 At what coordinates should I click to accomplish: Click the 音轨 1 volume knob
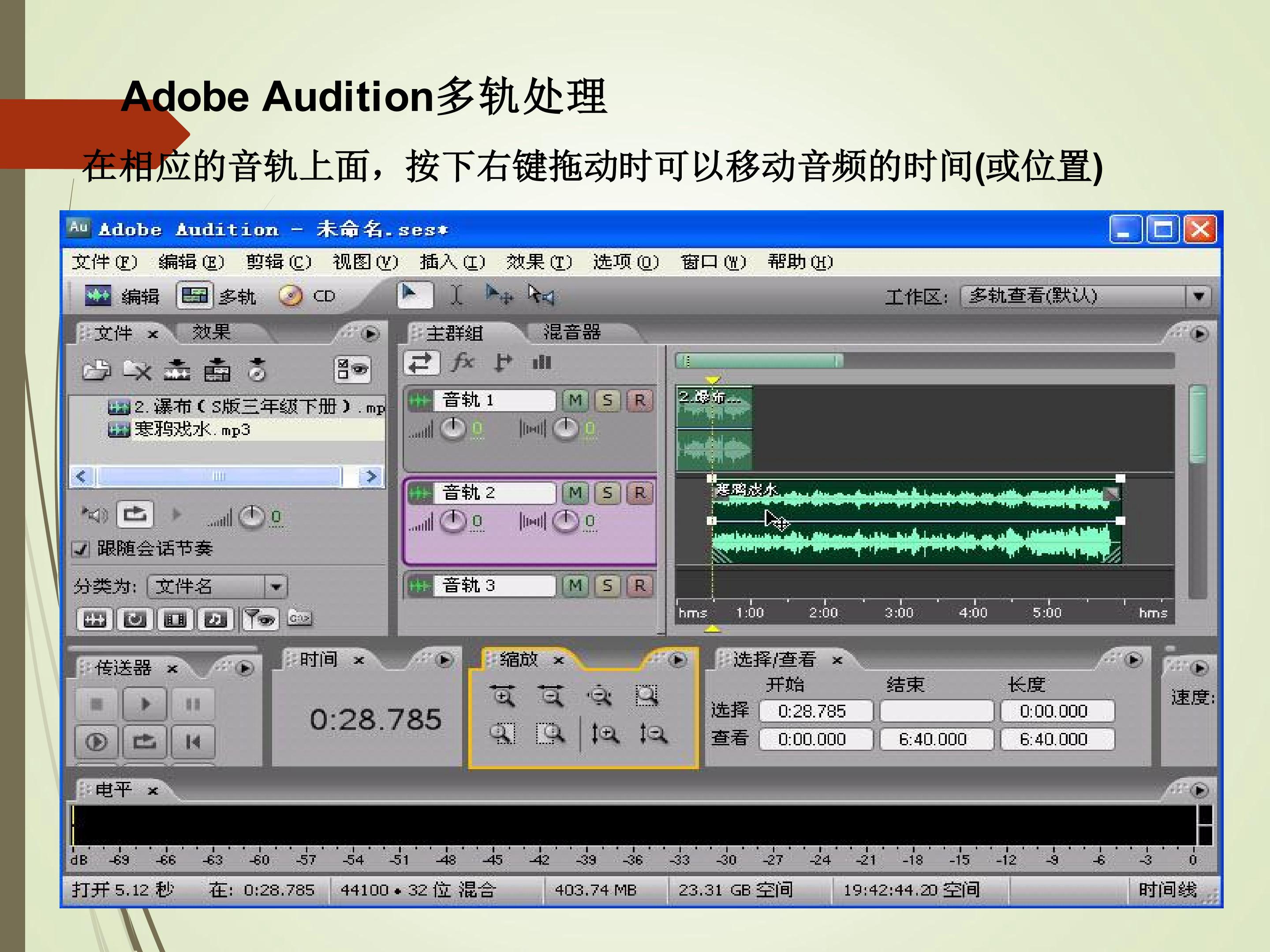coord(453,429)
